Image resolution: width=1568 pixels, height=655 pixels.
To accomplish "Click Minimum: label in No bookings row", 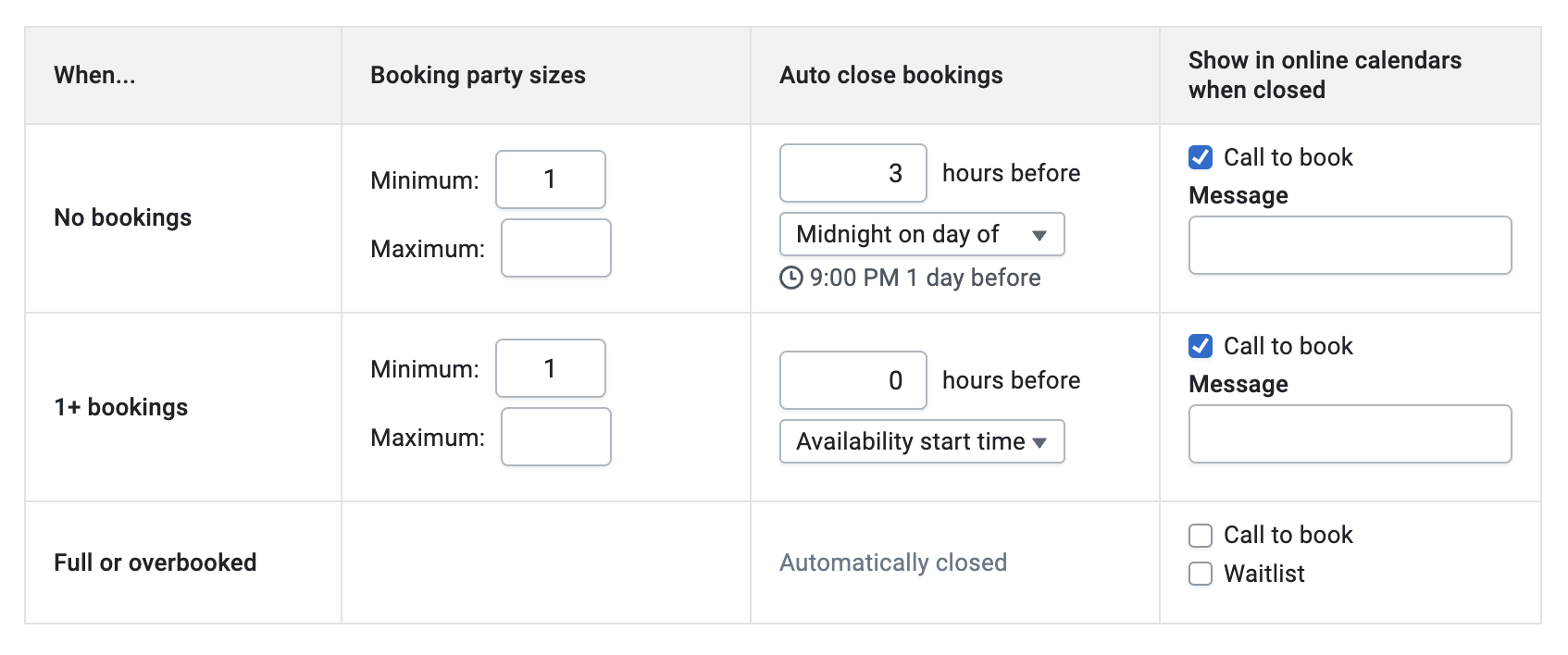I will pos(425,180).
